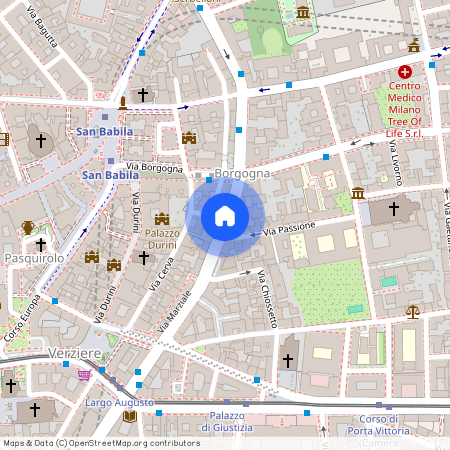Select the dotted green garden south of Via Passione

coord(331,292)
